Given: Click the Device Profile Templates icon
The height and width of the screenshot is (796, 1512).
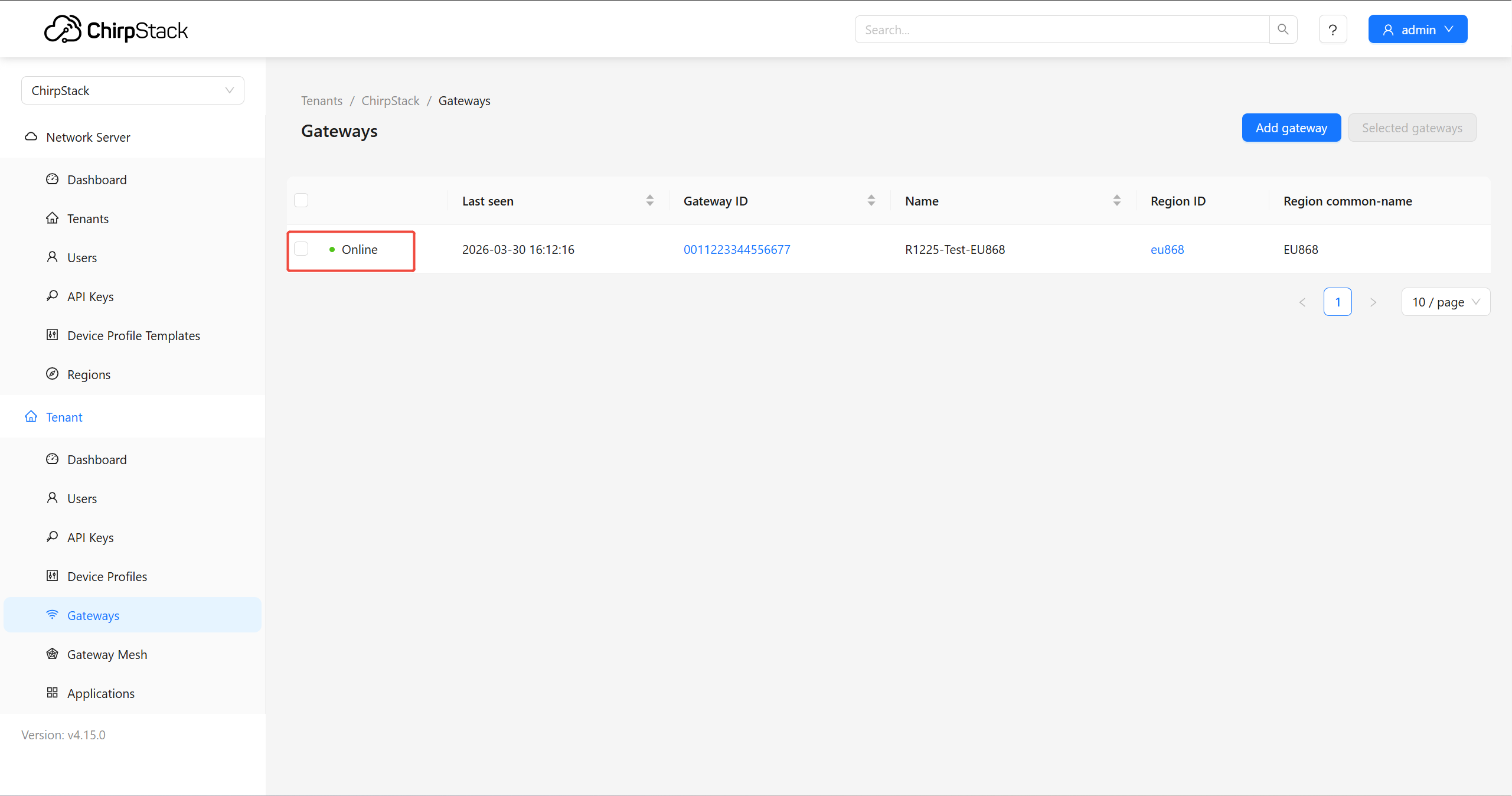Looking at the screenshot, I should (53, 335).
